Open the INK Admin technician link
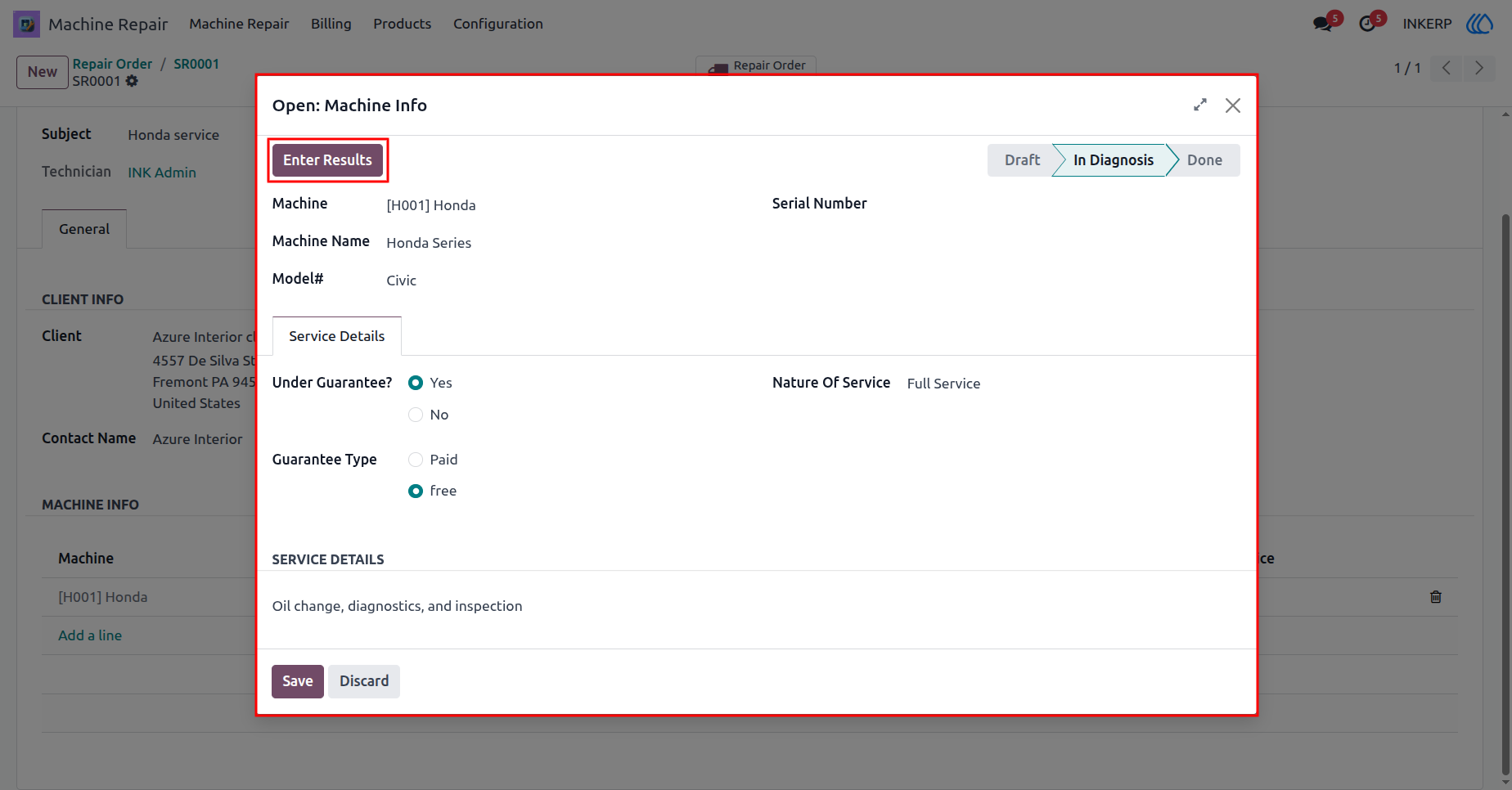This screenshot has height=790, width=1512. [x=162, y=173]
